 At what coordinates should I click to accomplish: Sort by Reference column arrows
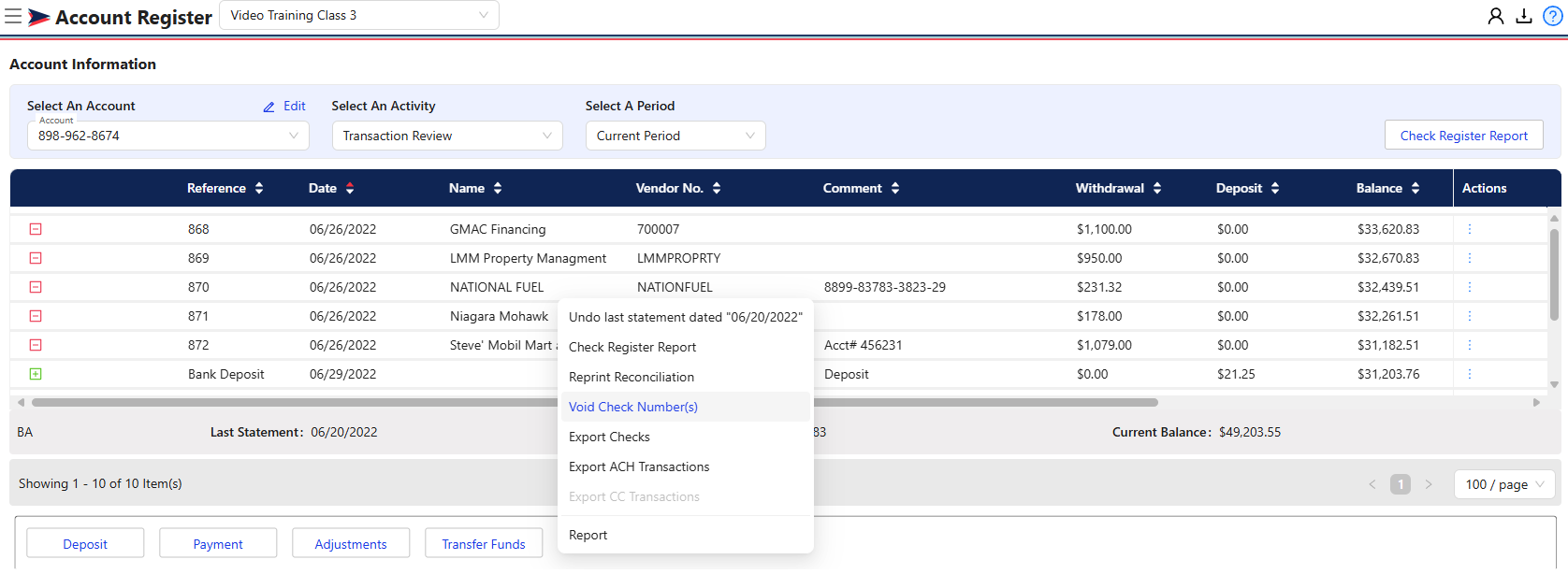click(x=259, y=188)
